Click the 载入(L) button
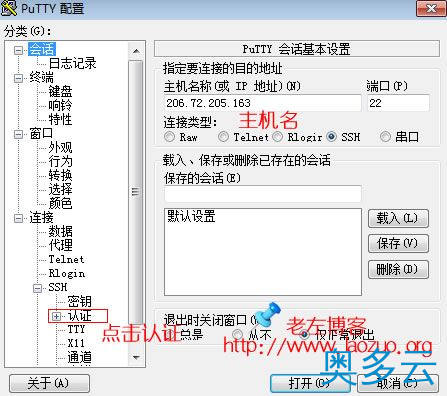Viewport: 447px width, 396px height. coord(398,219)
